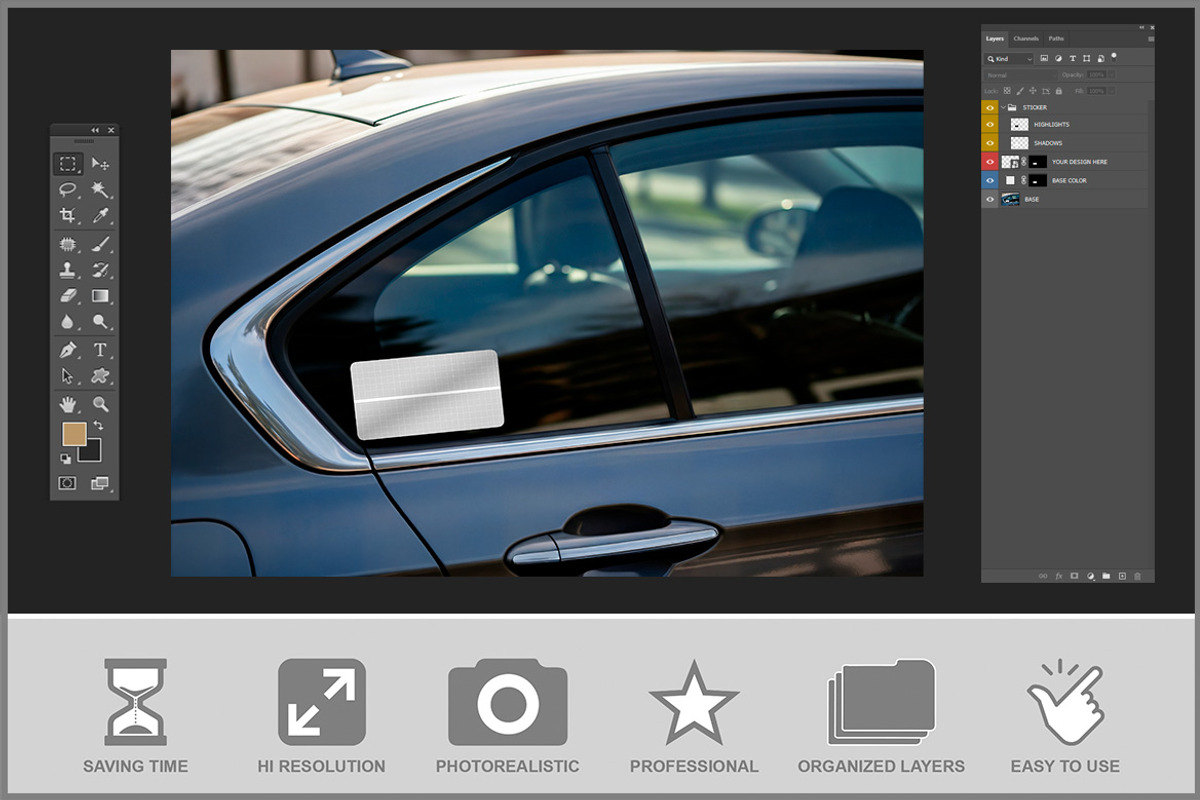
Task: Select the YOUR DESIGN HERE layer name
Action: (x=1080, y=162)
